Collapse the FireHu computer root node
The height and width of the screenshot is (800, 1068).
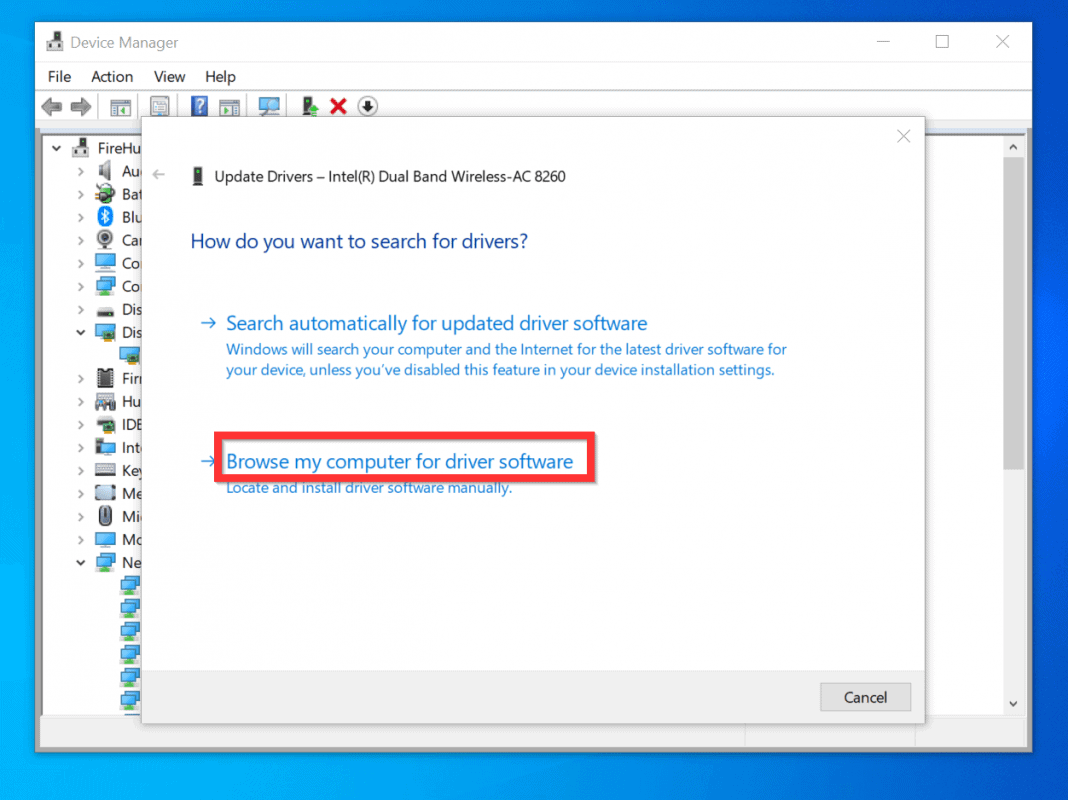click(57, 148)
